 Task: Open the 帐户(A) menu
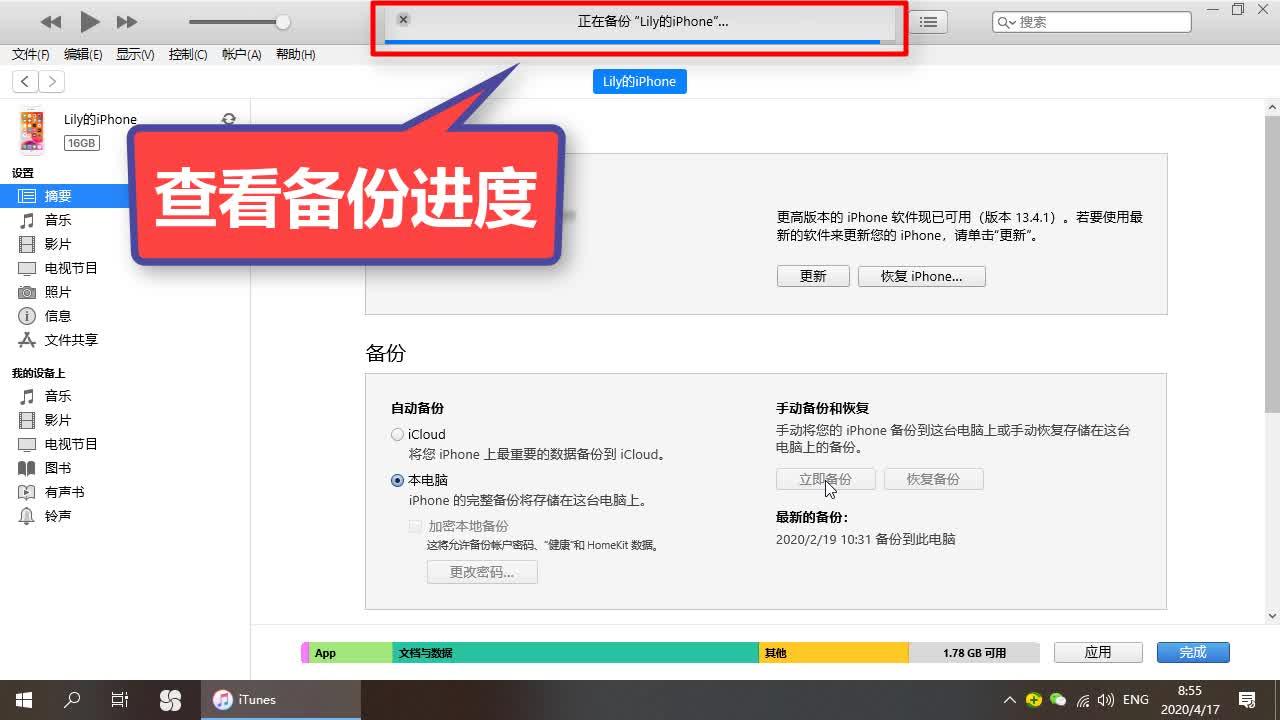241,55
